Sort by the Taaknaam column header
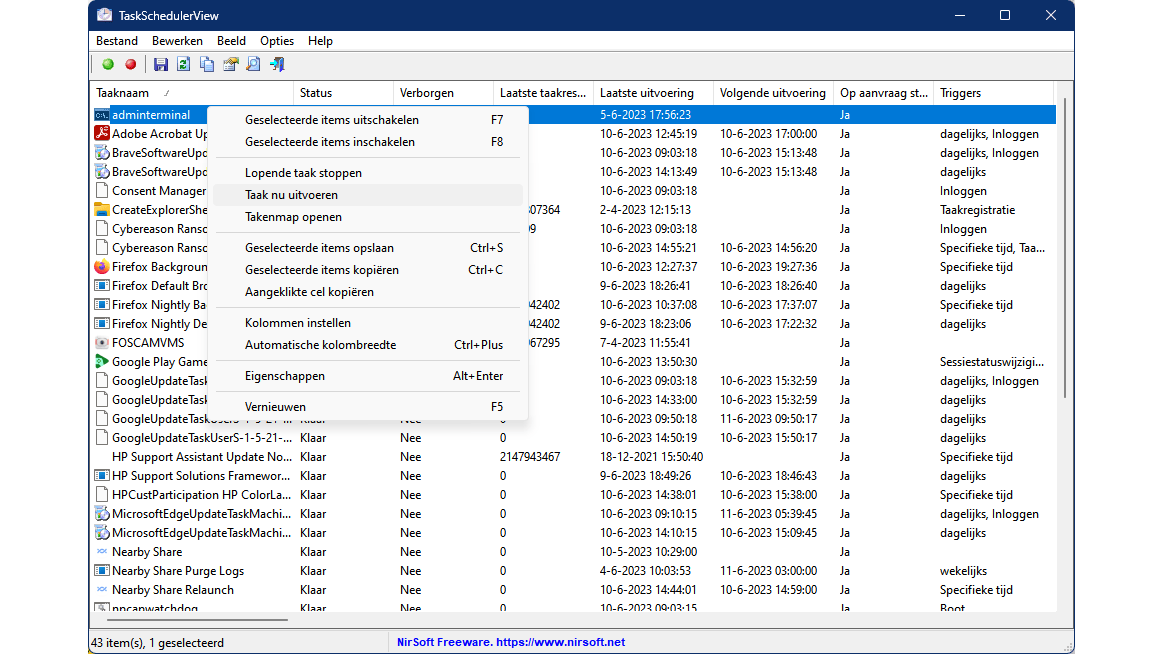This screenshot has width=1163, height=654. pos(122,93)
